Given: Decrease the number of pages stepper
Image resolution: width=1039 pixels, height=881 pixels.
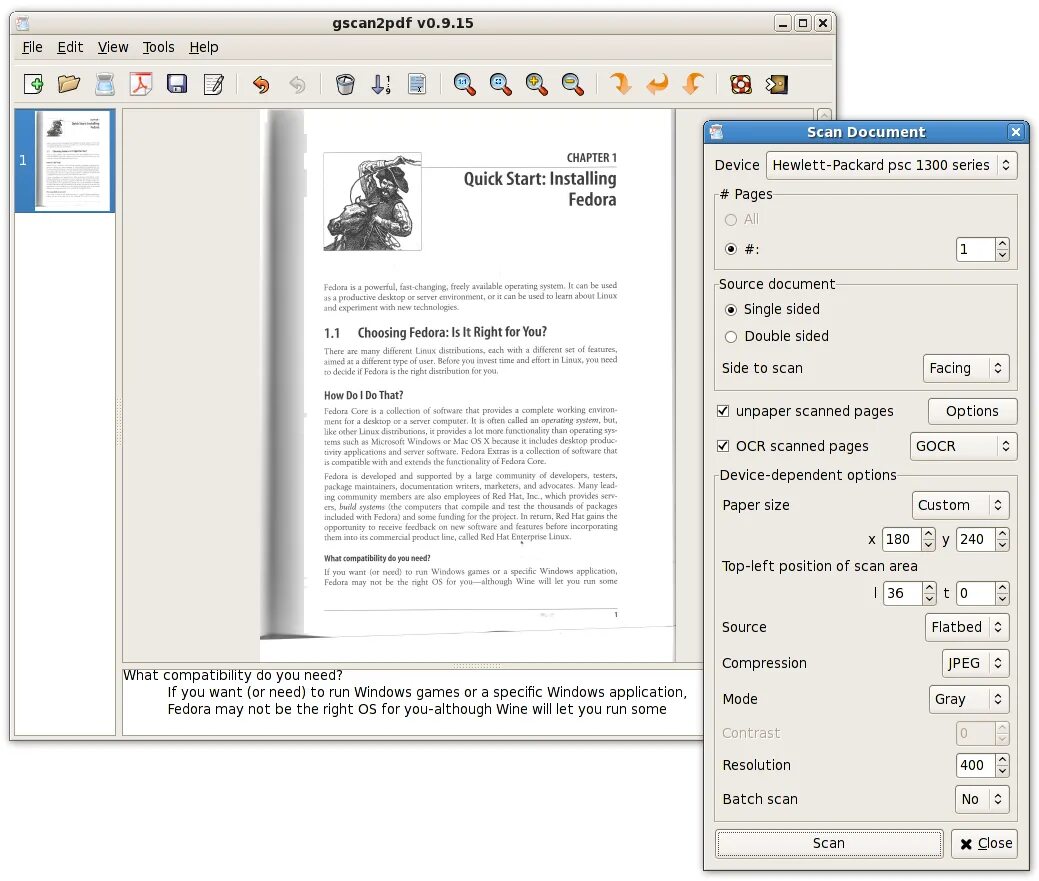Looking at the screenshot, I should pos(1002,255).
